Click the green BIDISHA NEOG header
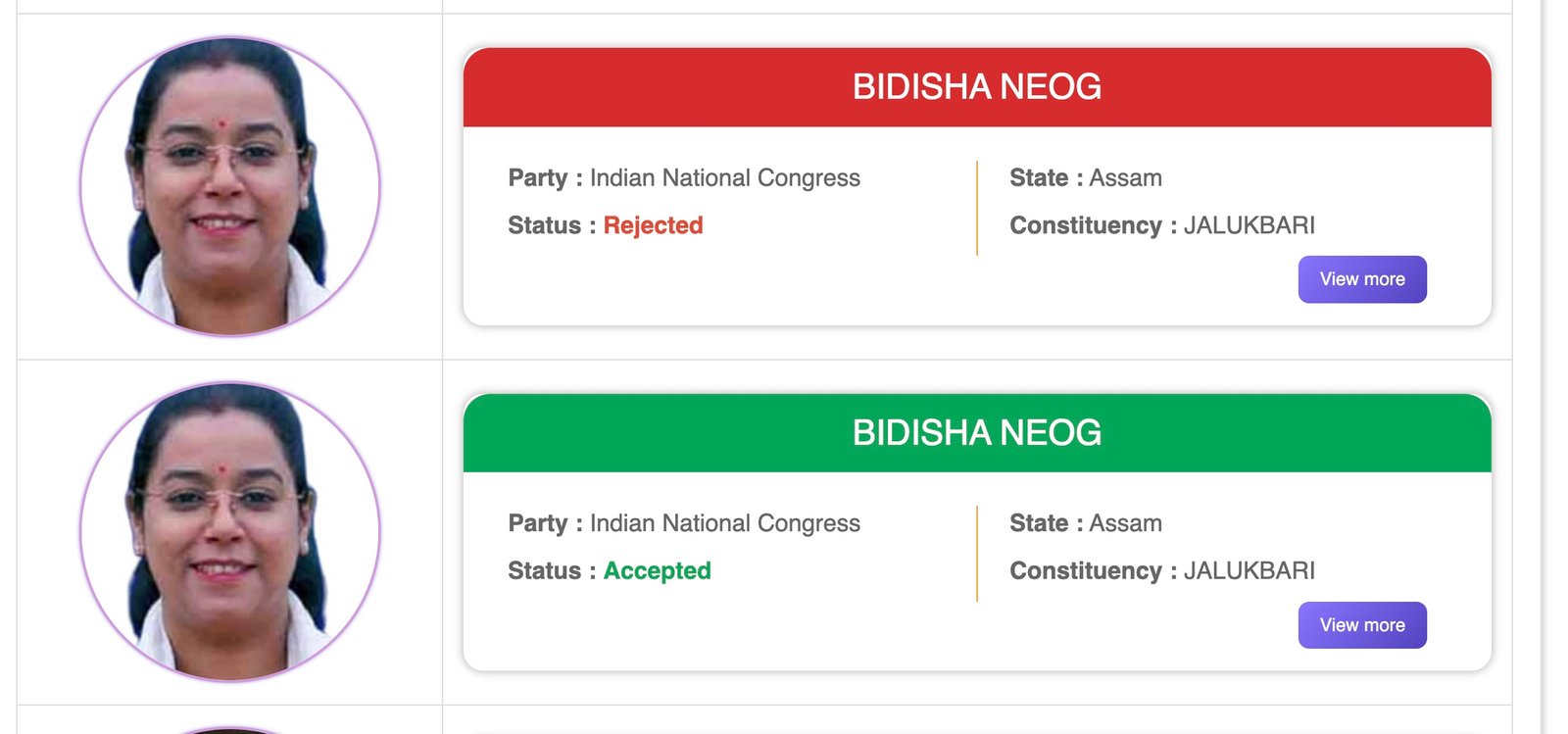Image resolution: width=1568 pixels, height=734 pixels. click(976, 433)
